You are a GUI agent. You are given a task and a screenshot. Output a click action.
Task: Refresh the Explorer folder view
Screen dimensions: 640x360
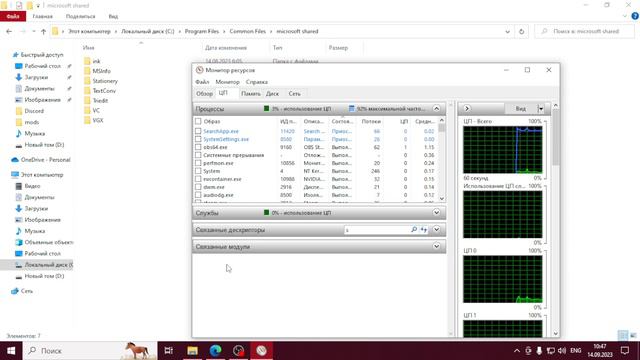coord(521,31)
